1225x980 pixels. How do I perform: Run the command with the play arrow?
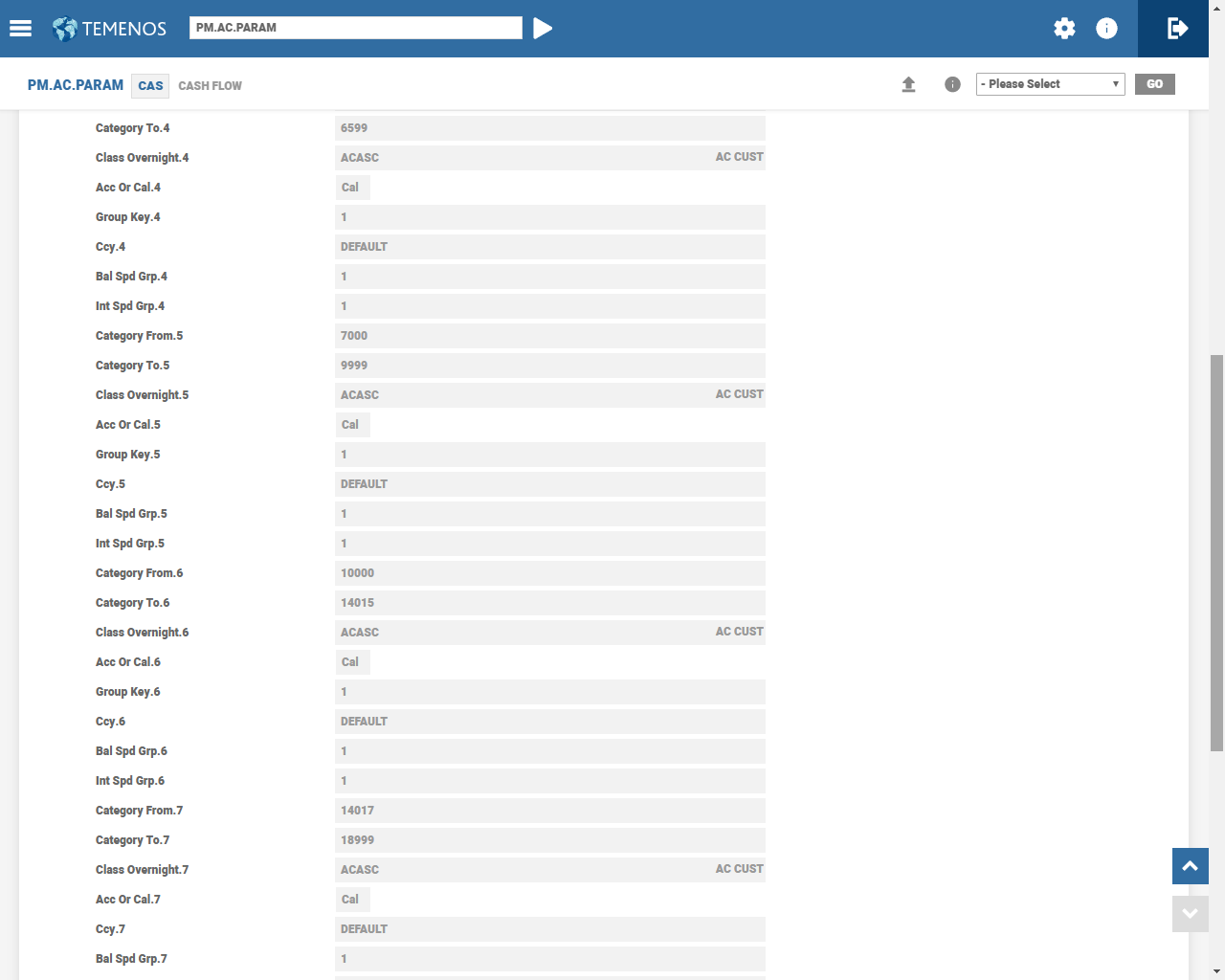(543, 29)
